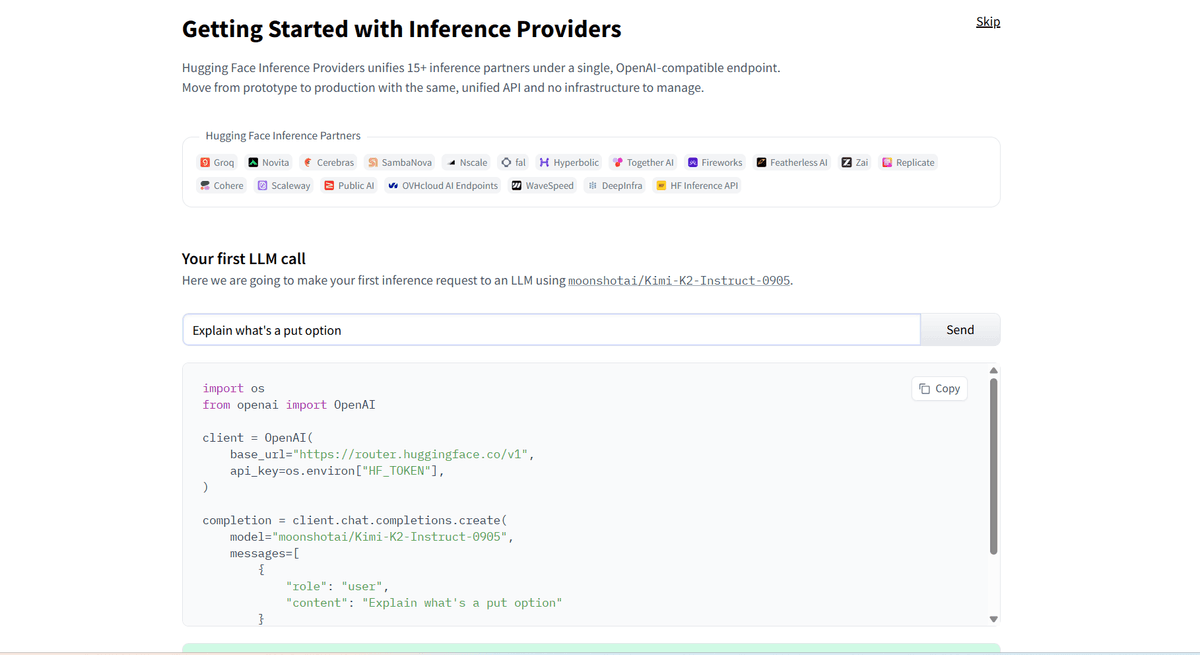Click the Hyperbolic provider icon
1200x655 pixels.
pyautogui.click(x=544, y=162)
